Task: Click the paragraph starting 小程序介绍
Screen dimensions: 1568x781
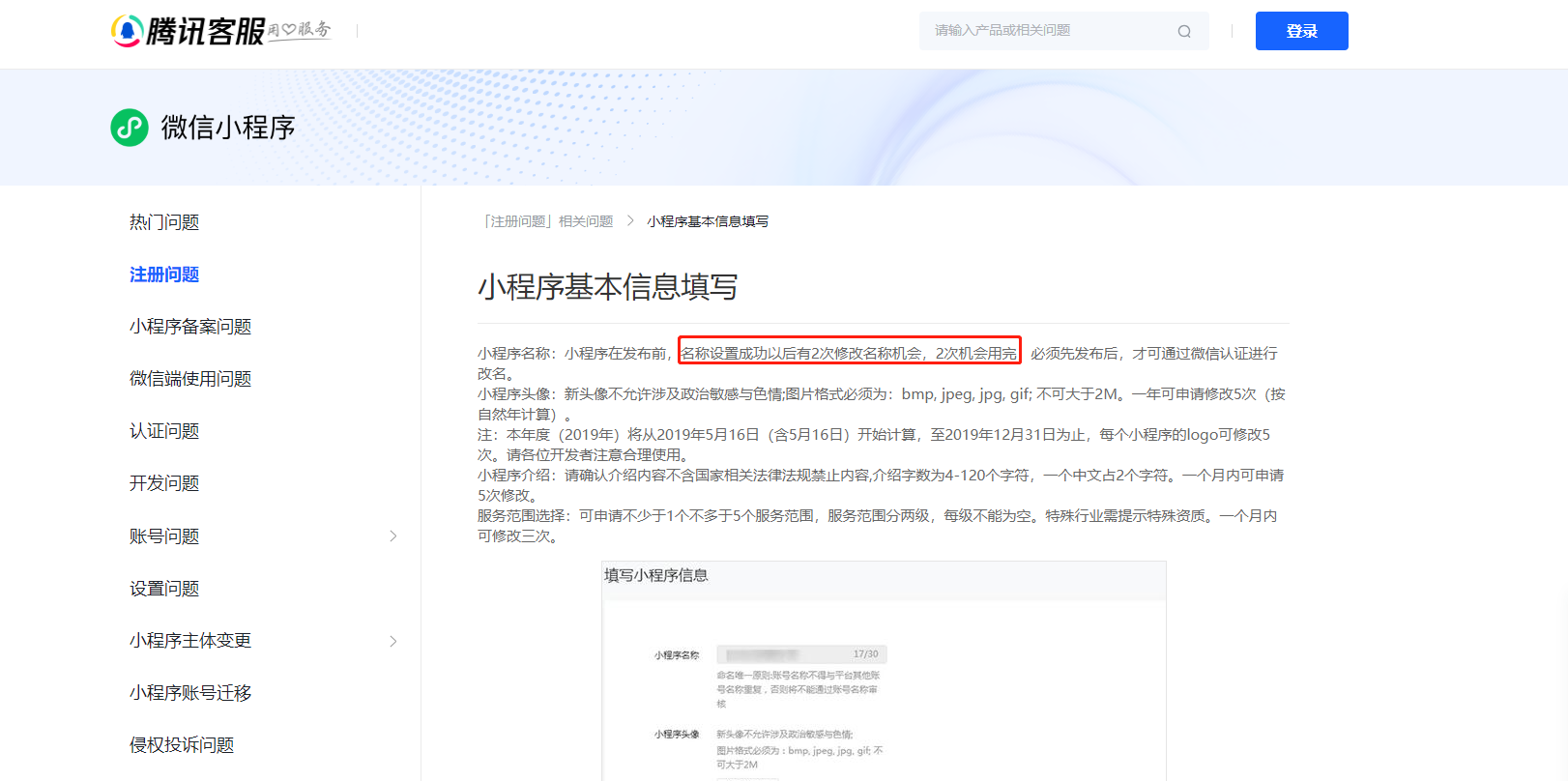Action: 881,485
